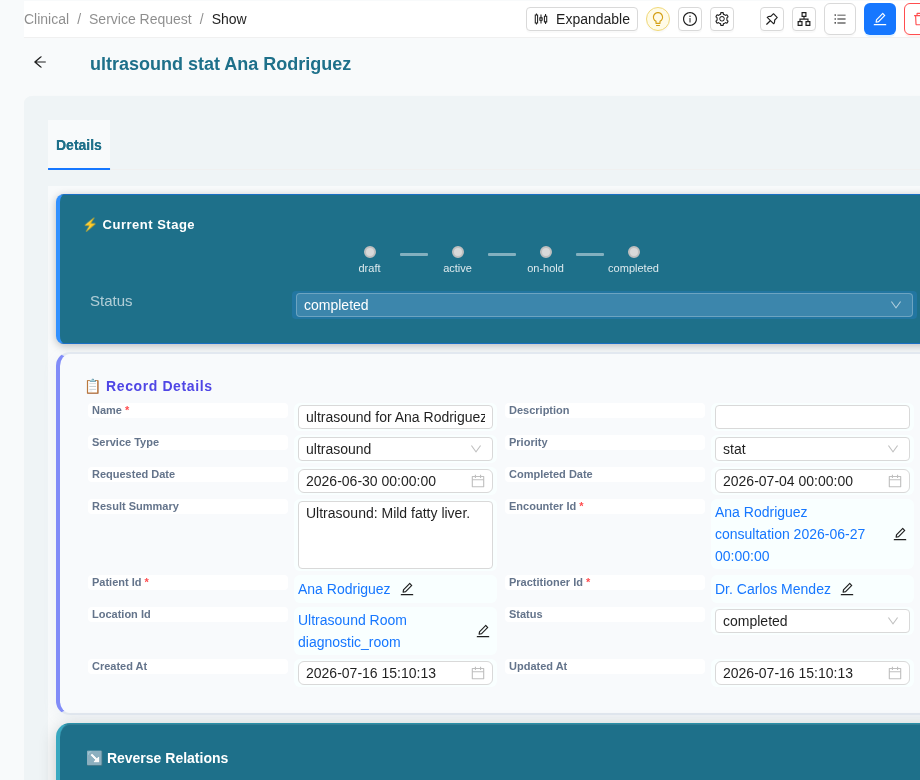Edit Location Id Ultrasound Room pencil icon

coord(482,631)
